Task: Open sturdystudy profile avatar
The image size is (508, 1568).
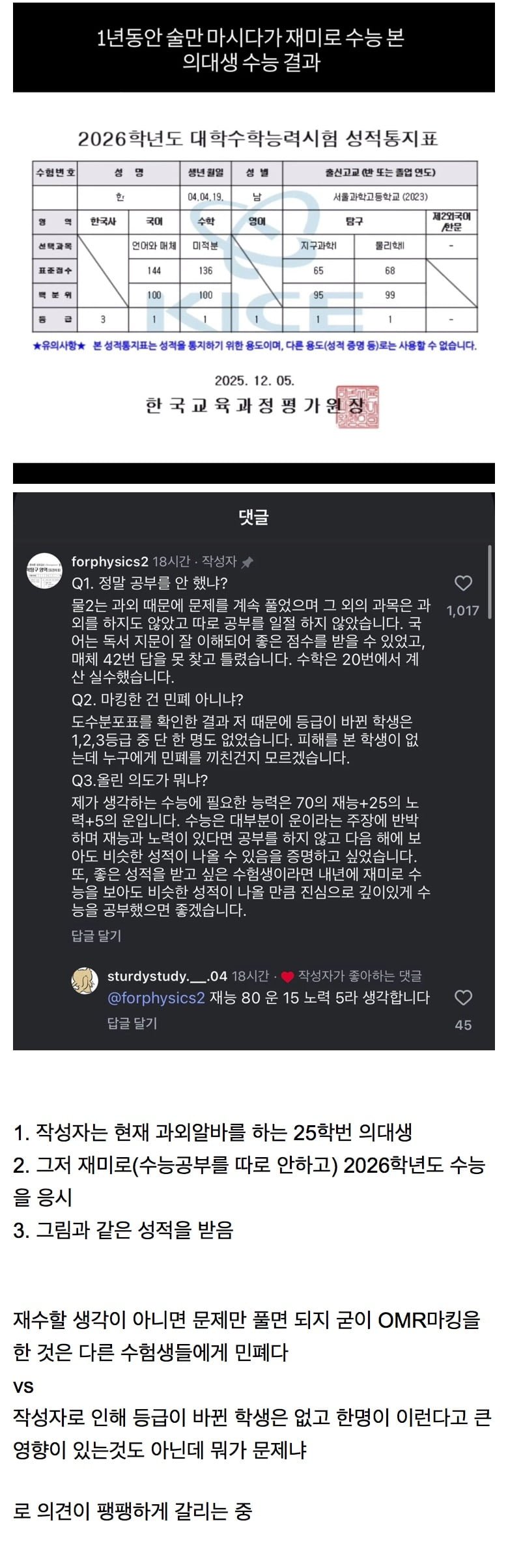Action: [85, 981]
